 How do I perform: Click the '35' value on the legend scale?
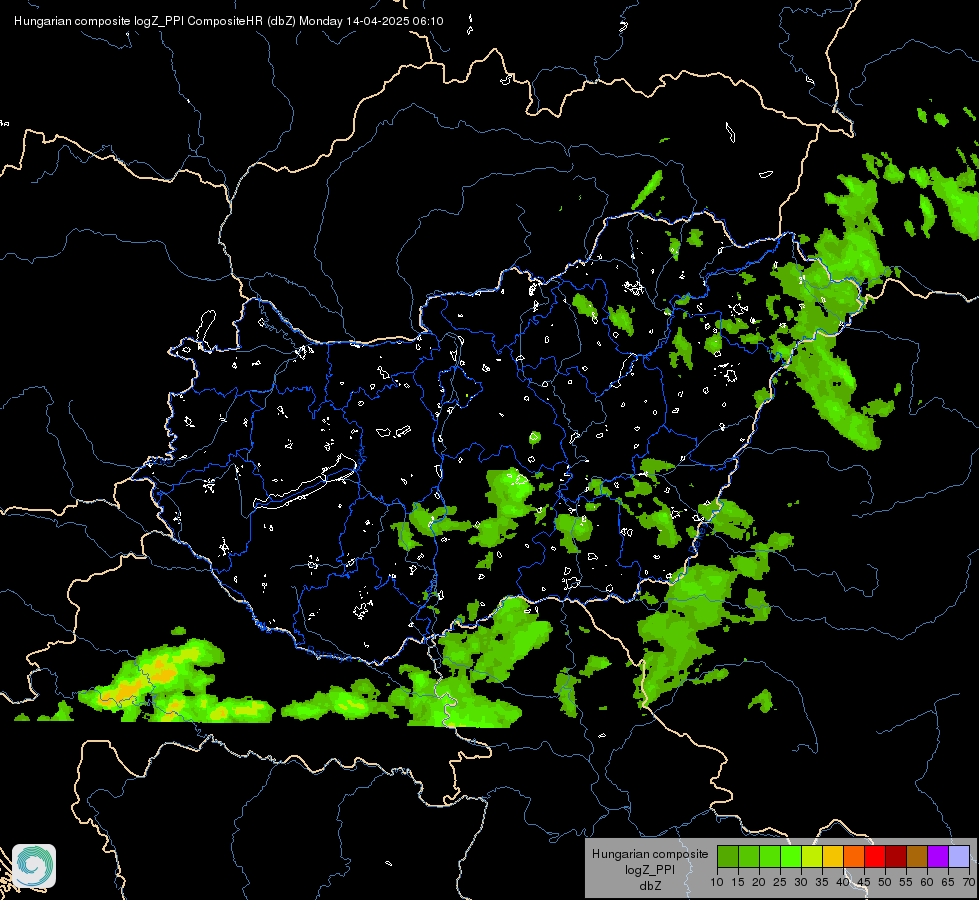tap(822, 882)
